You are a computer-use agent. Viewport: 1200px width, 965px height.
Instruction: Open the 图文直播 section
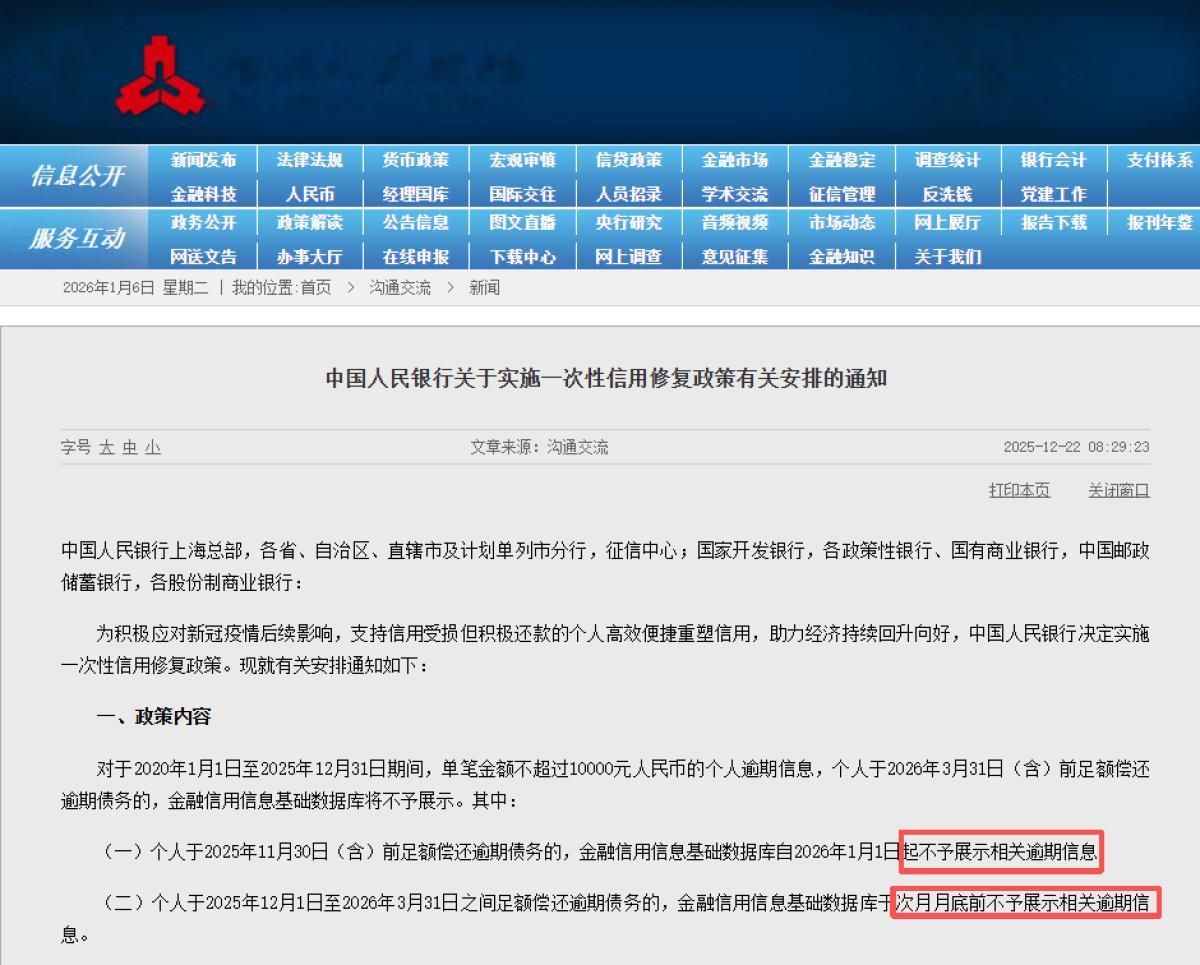522,222
